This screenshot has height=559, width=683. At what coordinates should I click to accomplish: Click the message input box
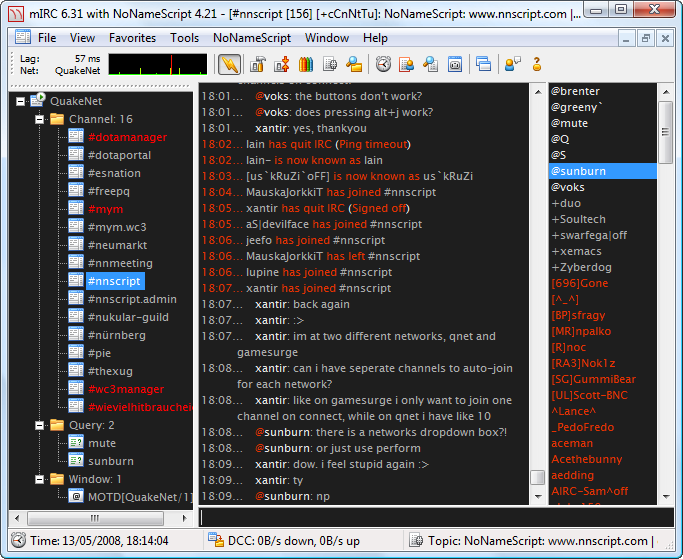click(x=436, y=517)
